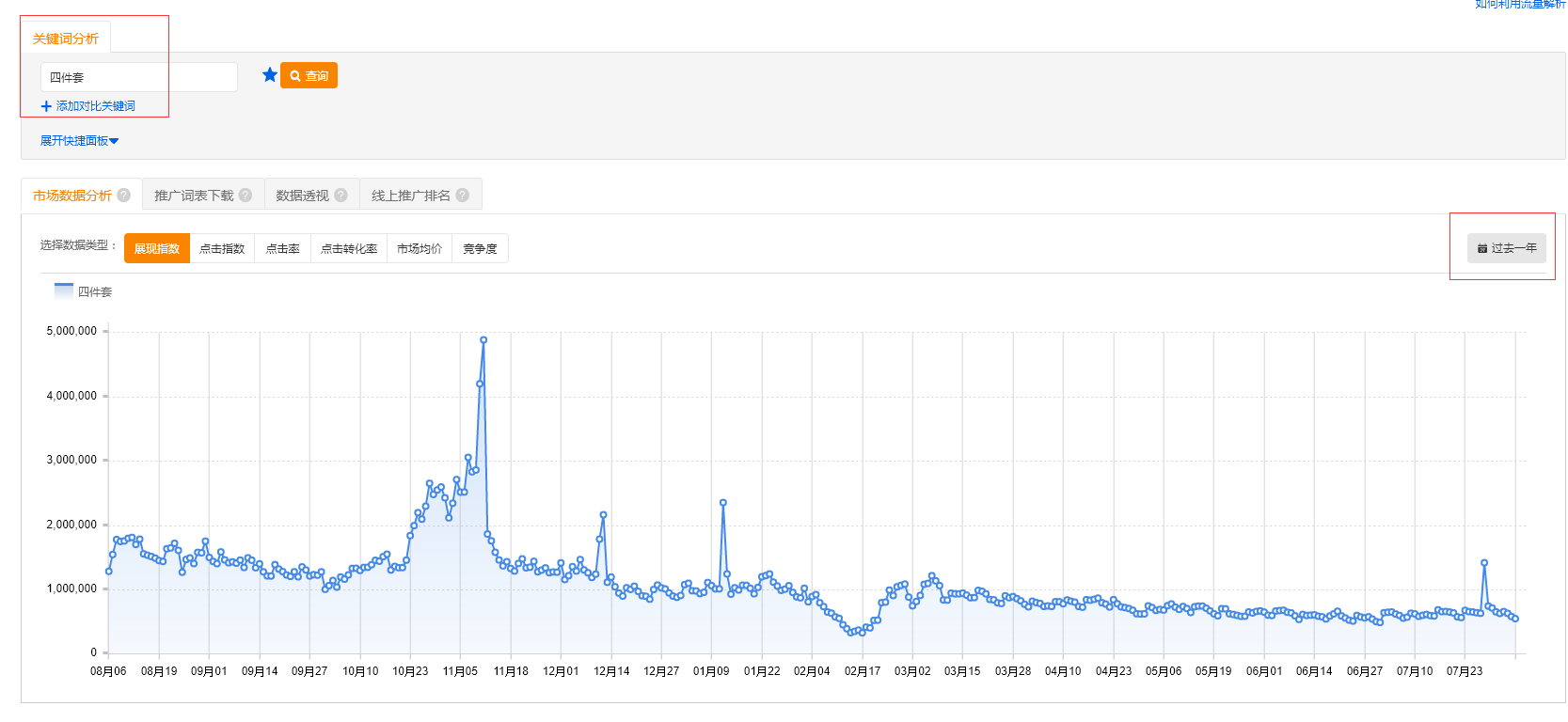This screenshot has width=1568, height=722.
Task: Click the help icon beside 数据透视
Action: [x=341, y=196]
